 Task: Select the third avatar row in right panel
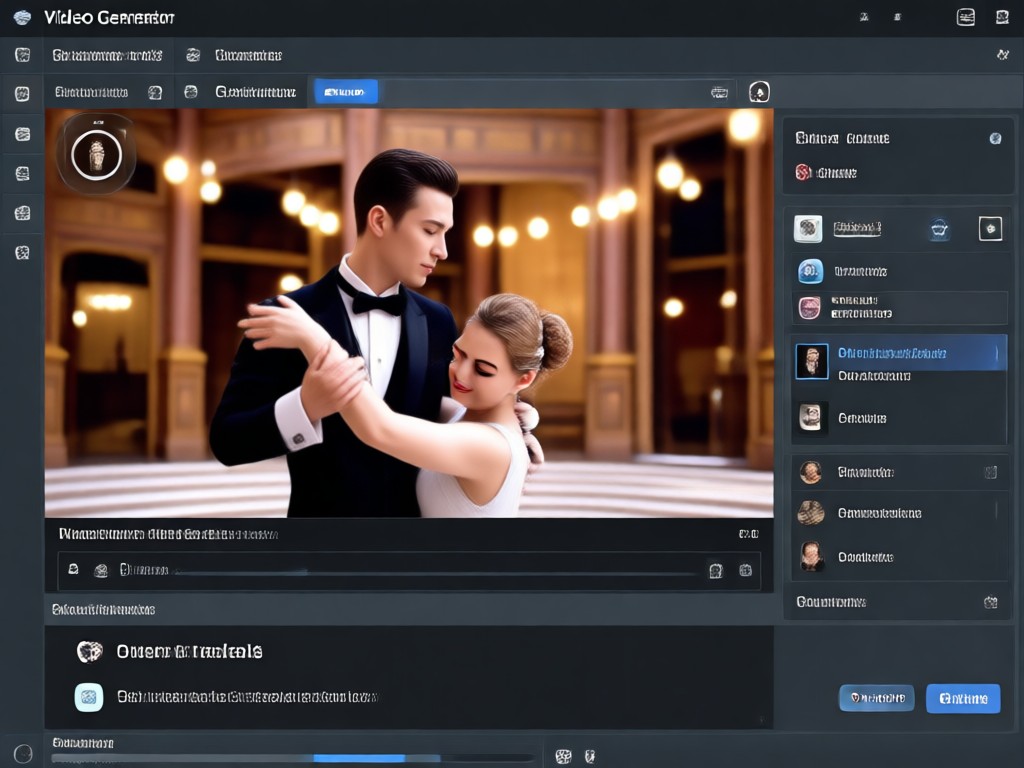pyautogui.click(x=899, y=557)
